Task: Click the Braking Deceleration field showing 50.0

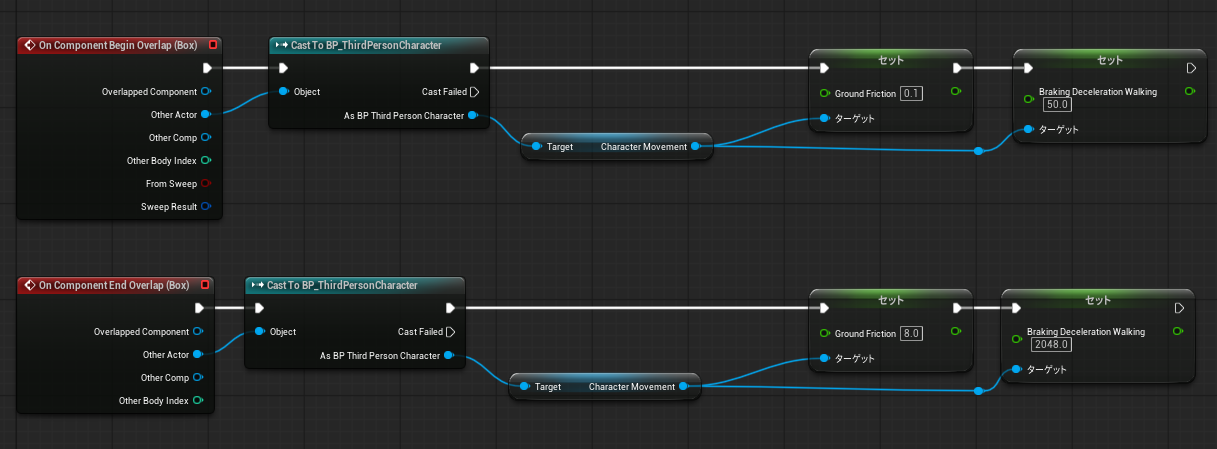Action: tap(1056, 104)
